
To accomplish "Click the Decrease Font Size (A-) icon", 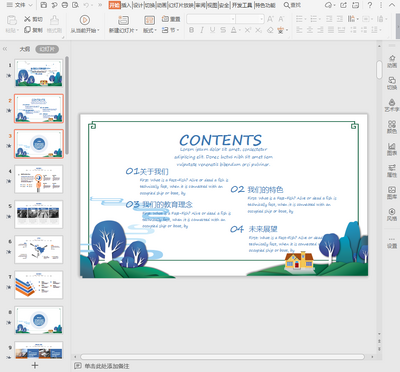I will click(x=281, y=19).
